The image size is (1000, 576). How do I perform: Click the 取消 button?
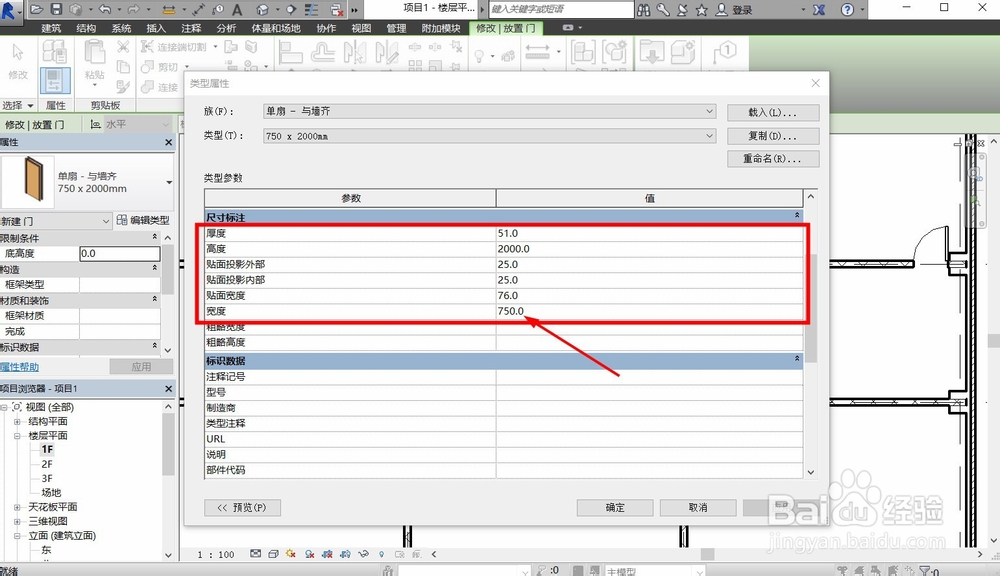point(698,508)
